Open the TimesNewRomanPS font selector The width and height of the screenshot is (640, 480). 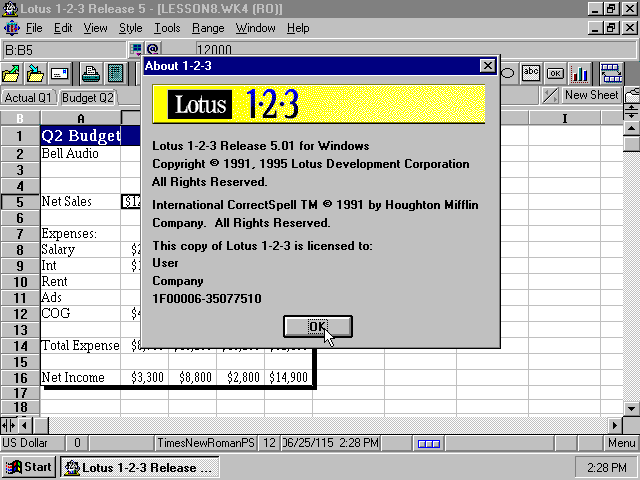pyautogui.click(x=206, y=443)
